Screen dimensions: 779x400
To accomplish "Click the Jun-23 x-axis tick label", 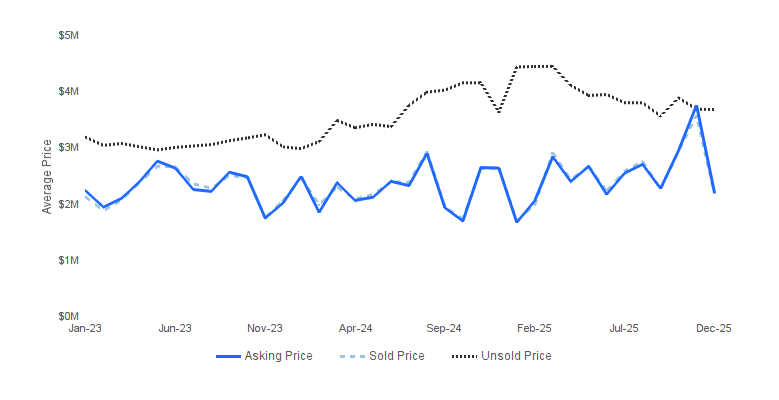I will [x=175, y=328].
